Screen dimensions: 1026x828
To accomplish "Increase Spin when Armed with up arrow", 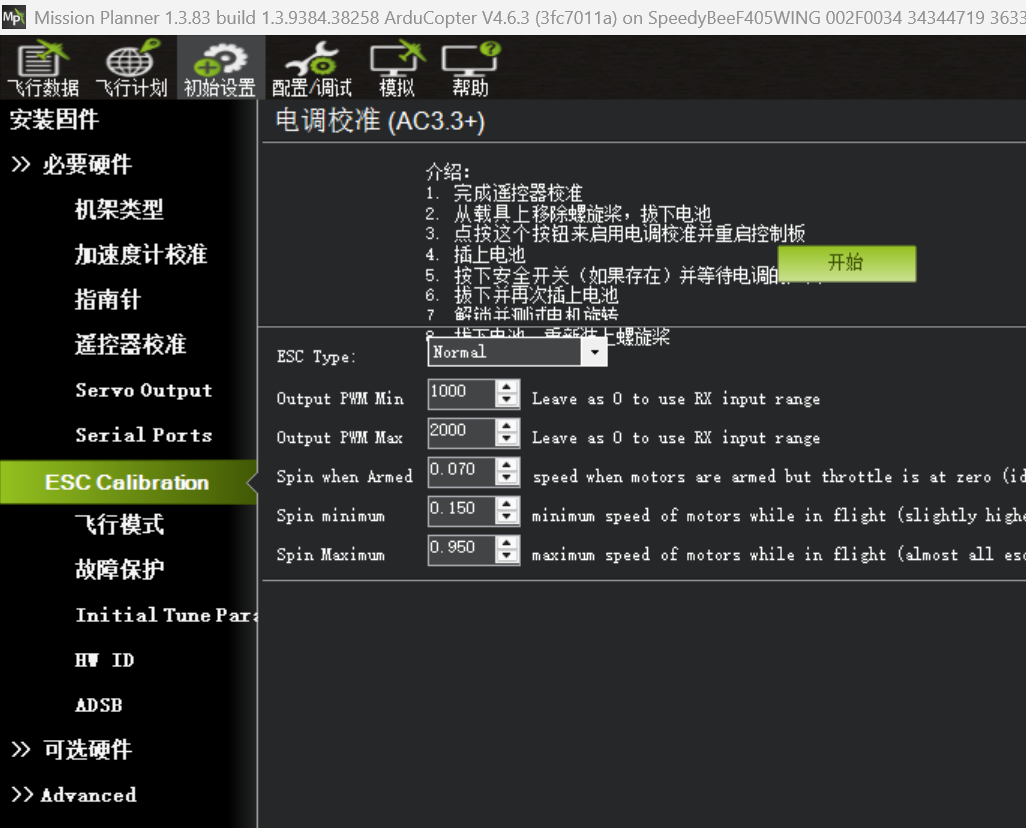I will point(506,465).
